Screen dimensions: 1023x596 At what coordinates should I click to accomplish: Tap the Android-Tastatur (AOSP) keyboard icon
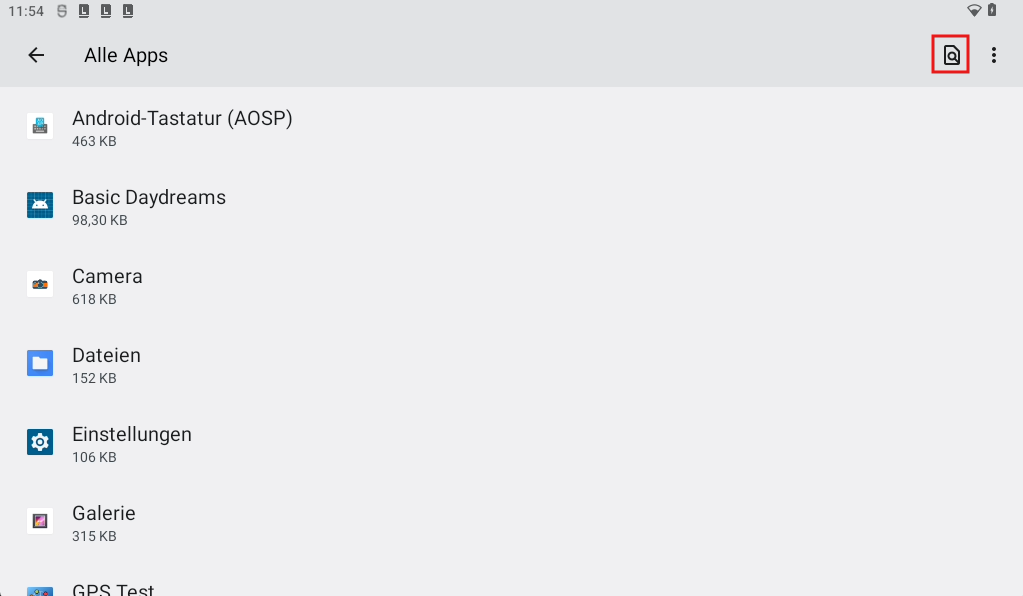click(40, 126)
